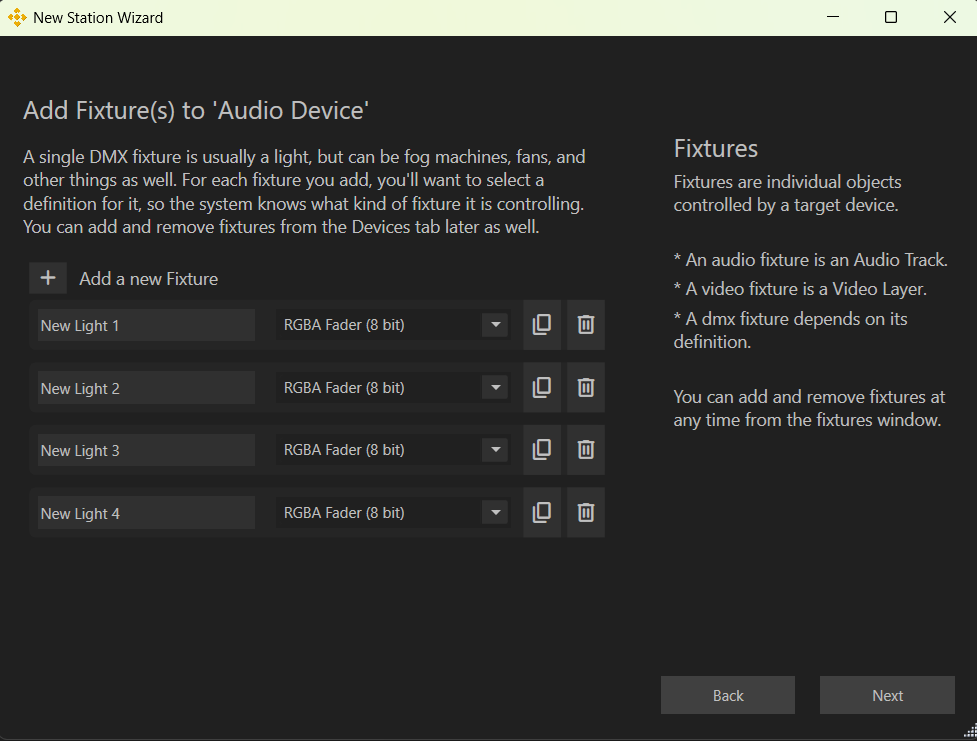Screen dimensions: 977x741
Task: Click the 'A video fixture is a Video Layer' note
Action: 800,289
